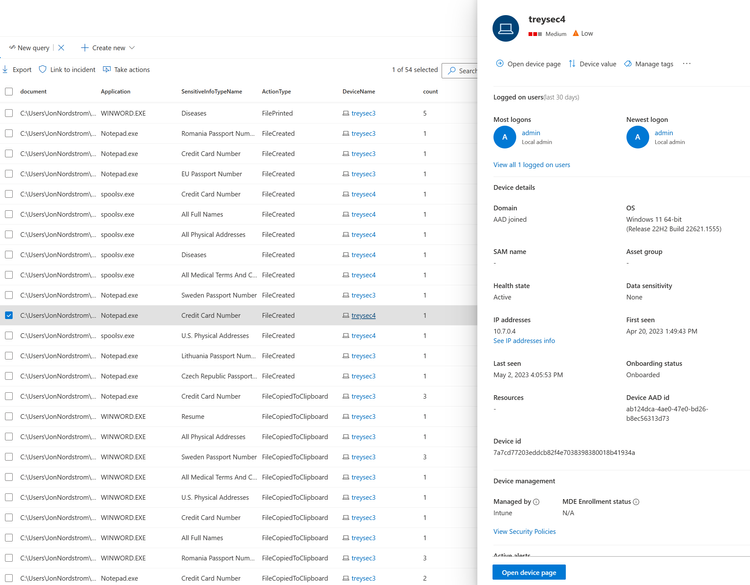Viewport: 750px width, 585px height.
Task: Click the Export download icon
Action: (5, 70)
